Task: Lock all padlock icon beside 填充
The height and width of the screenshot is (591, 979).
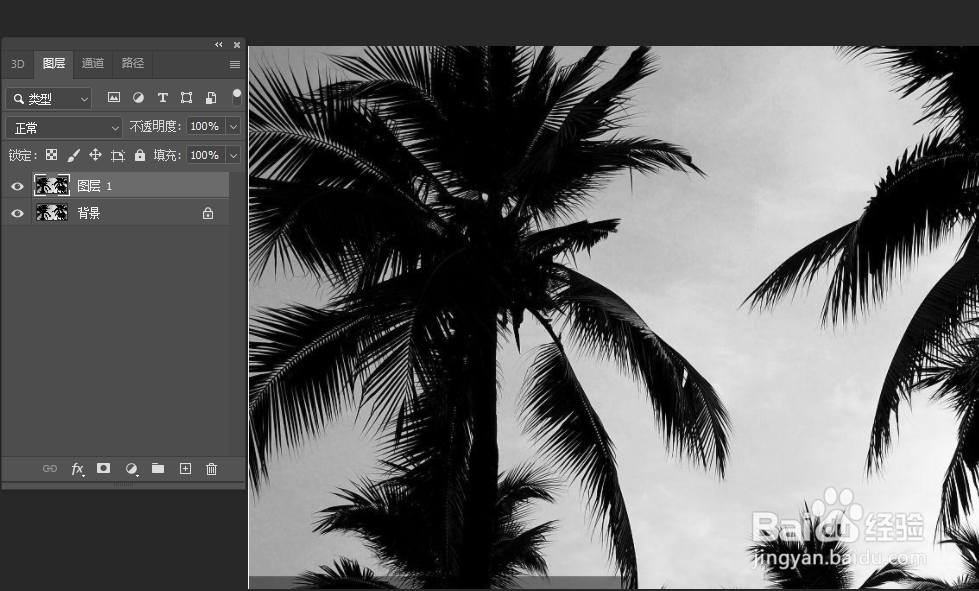Action: coord(140,155)
